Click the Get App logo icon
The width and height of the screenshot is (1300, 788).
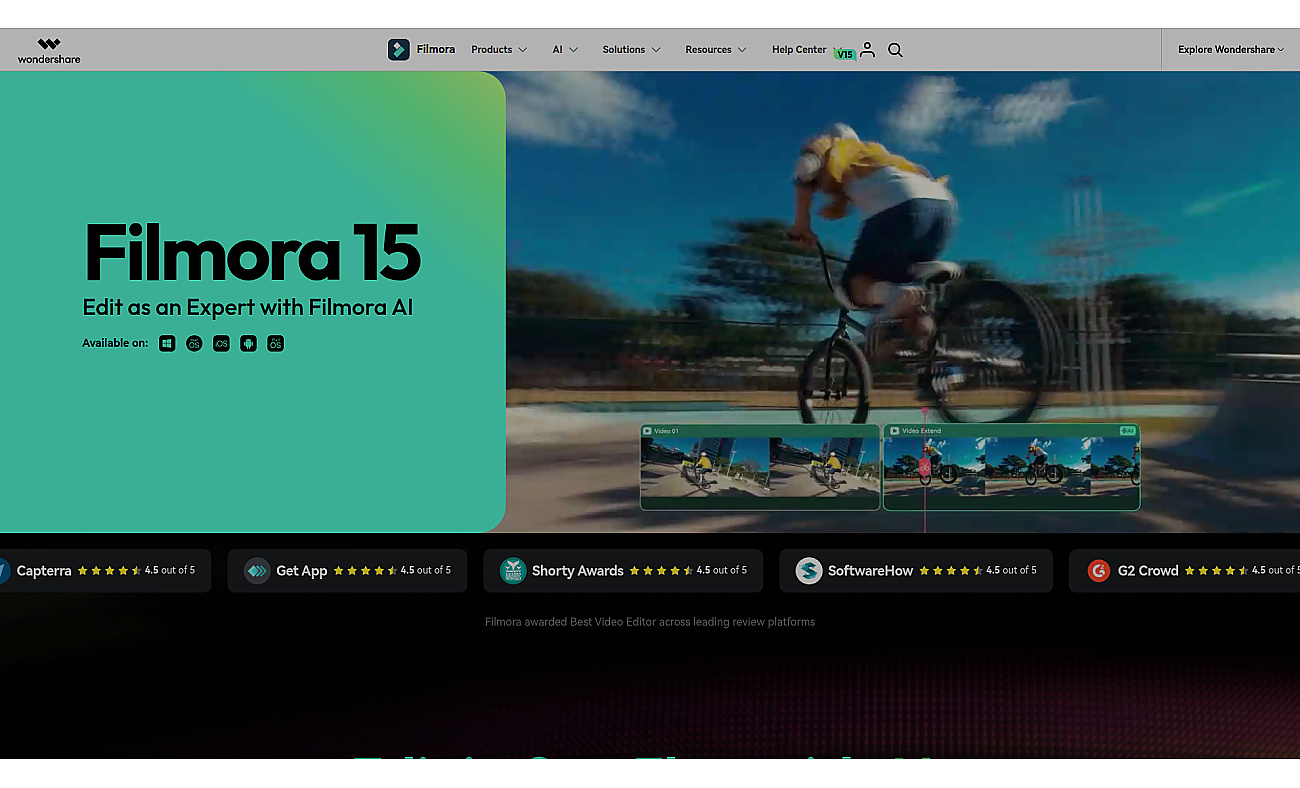tap(257, 571)
